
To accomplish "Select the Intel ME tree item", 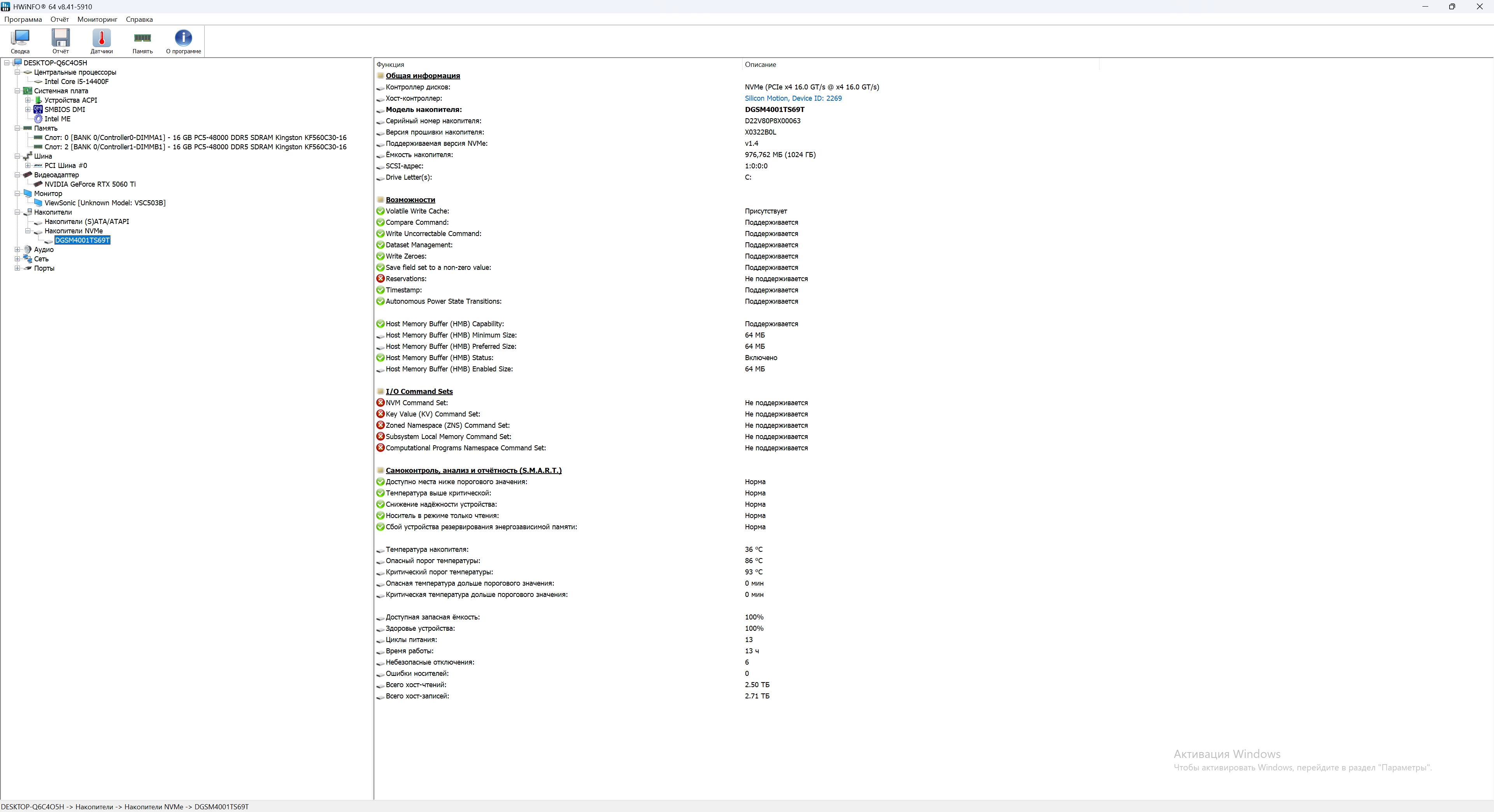I will pyautogui.click(x=58, y=119).
